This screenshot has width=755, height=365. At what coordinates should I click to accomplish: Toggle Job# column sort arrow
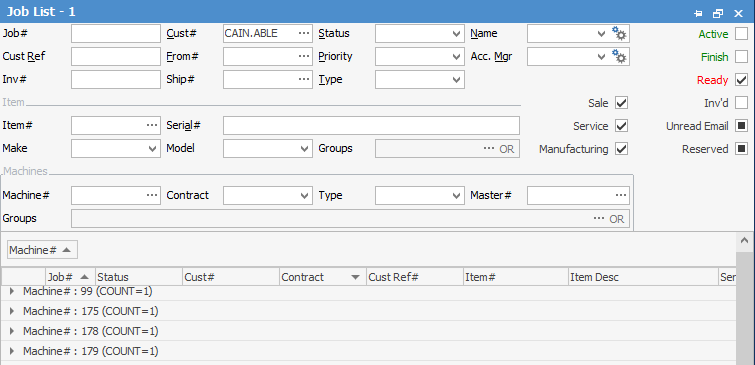84,277
